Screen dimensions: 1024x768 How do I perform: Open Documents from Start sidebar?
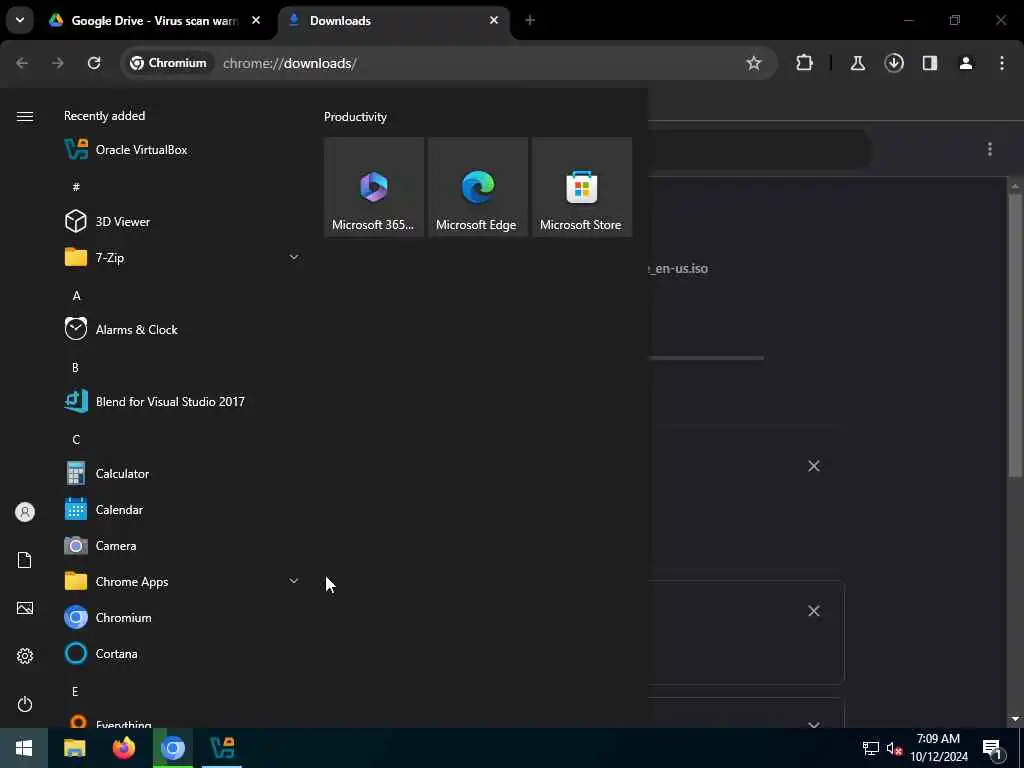point(25,560)
